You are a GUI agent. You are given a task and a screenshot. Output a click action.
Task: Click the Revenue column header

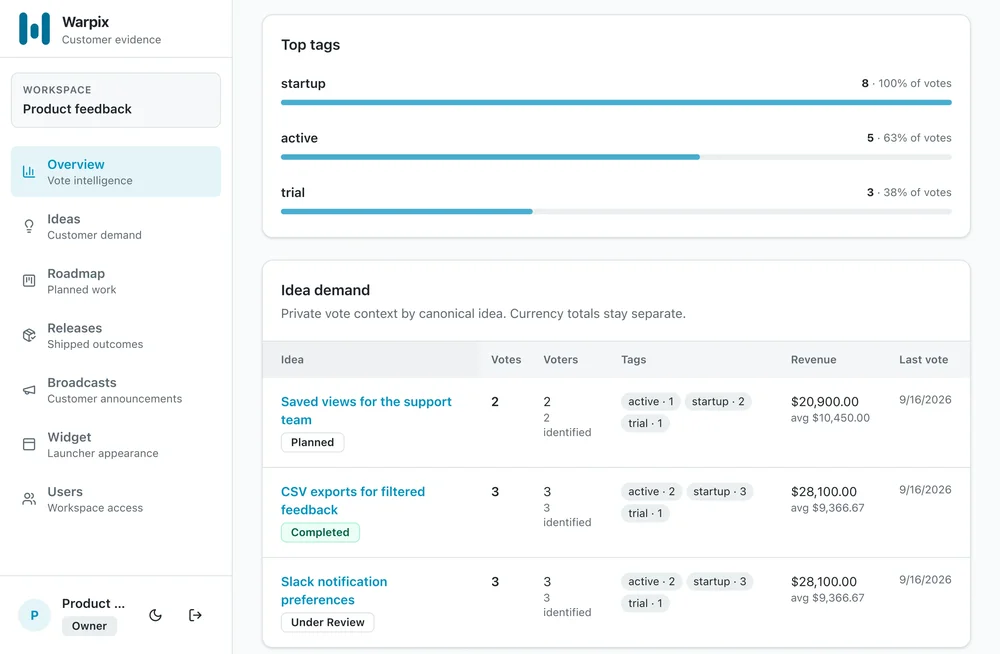pyautogui.click(x=813, y=359)
